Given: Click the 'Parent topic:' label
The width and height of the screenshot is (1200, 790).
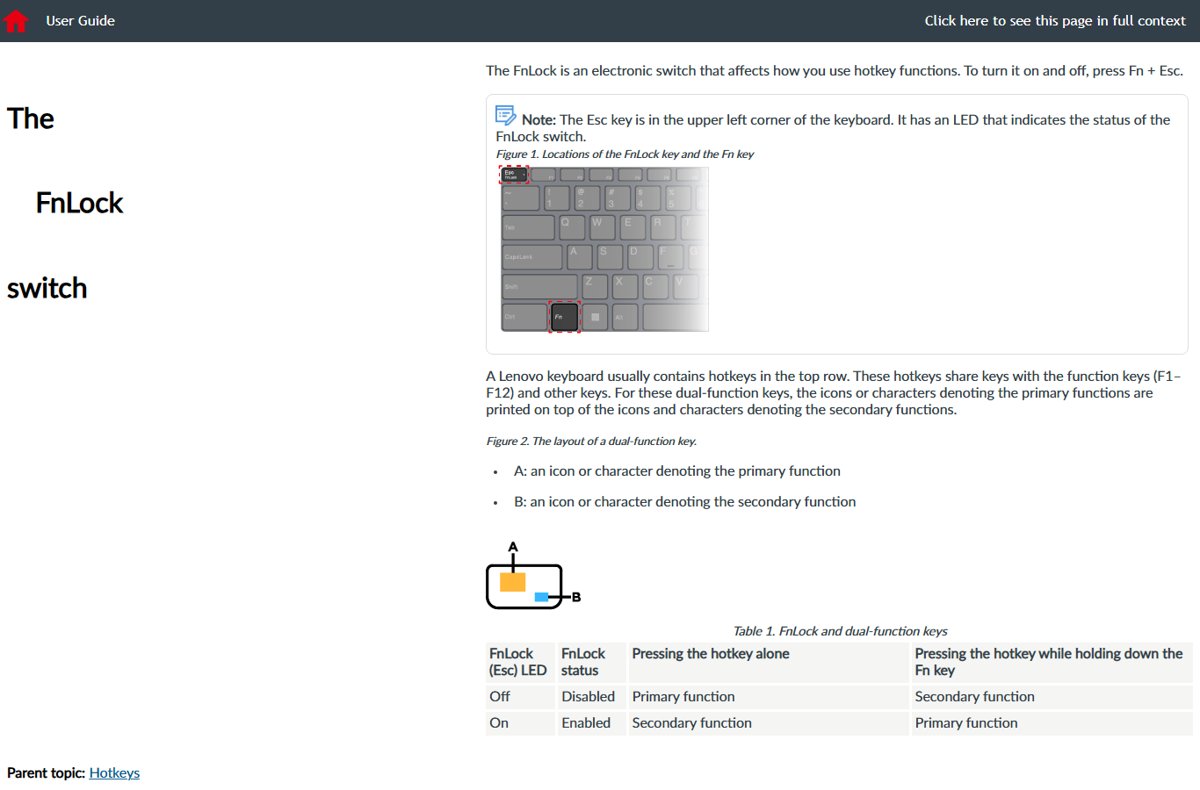Looking at the screenshot, I should pos(46,773).
